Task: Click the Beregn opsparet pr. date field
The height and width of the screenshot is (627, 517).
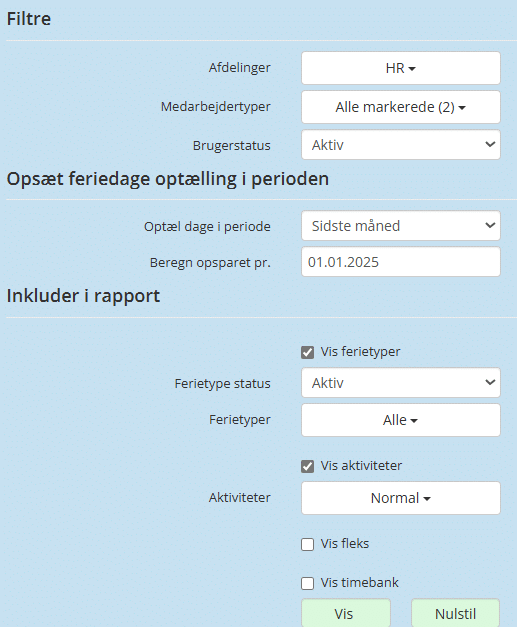Action: (401, 262)
